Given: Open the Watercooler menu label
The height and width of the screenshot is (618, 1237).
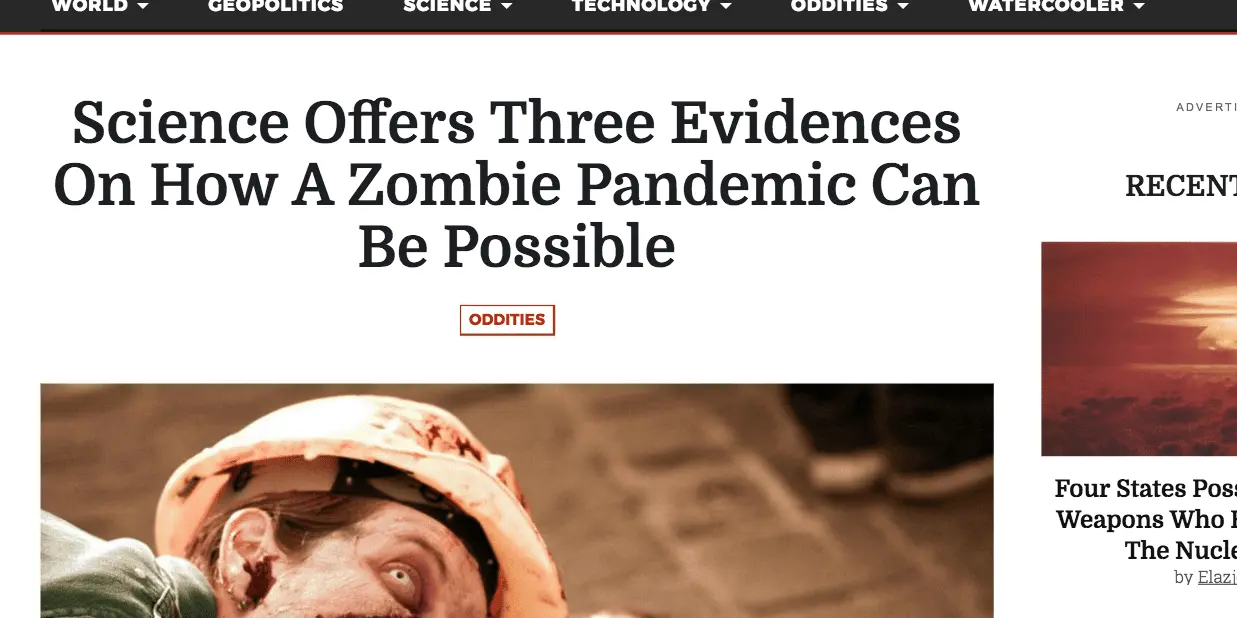Looking at the screenshot, I should click(1046, 6).
